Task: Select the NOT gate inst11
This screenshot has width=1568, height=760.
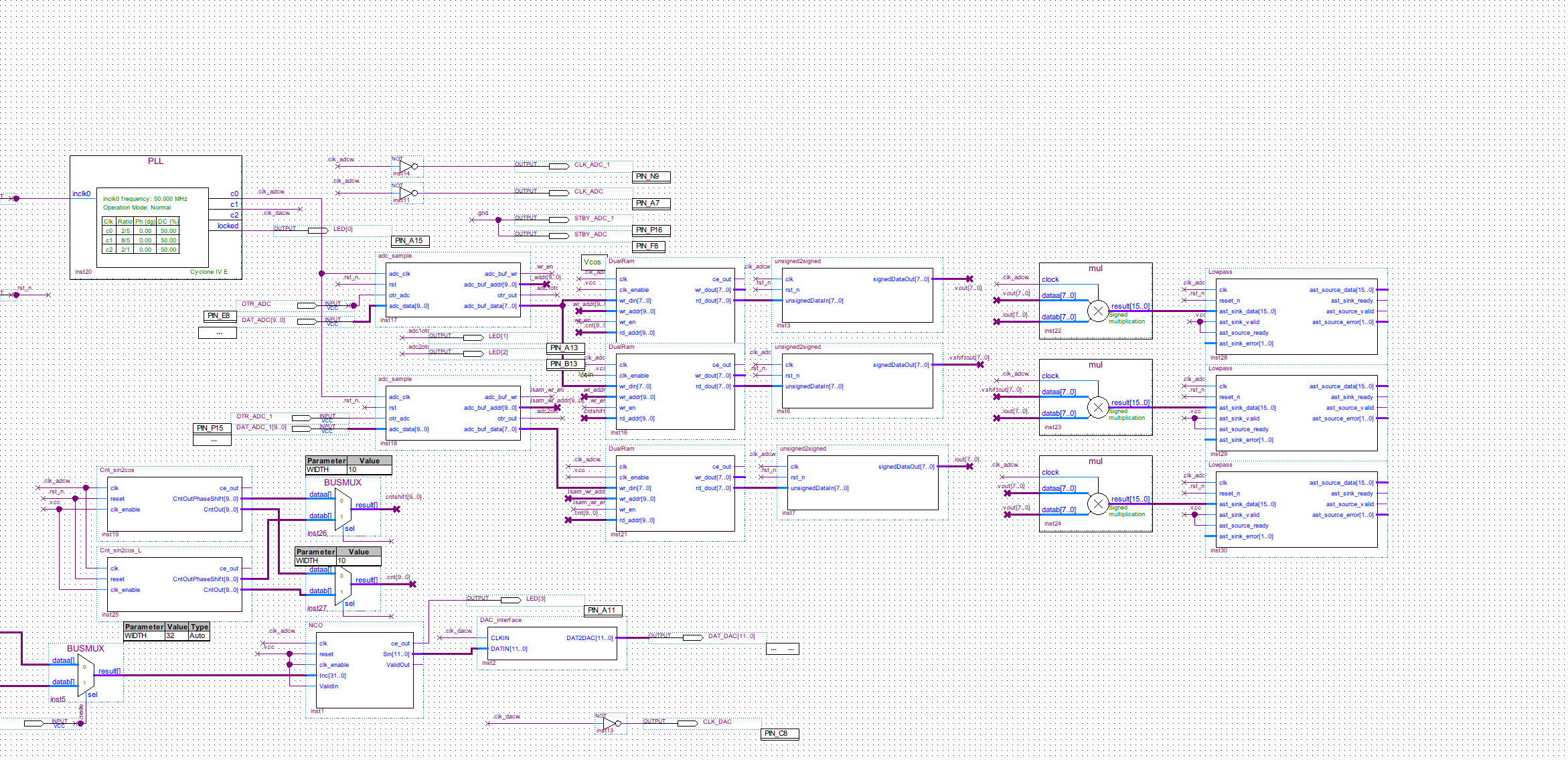Action: click(406, 193)
